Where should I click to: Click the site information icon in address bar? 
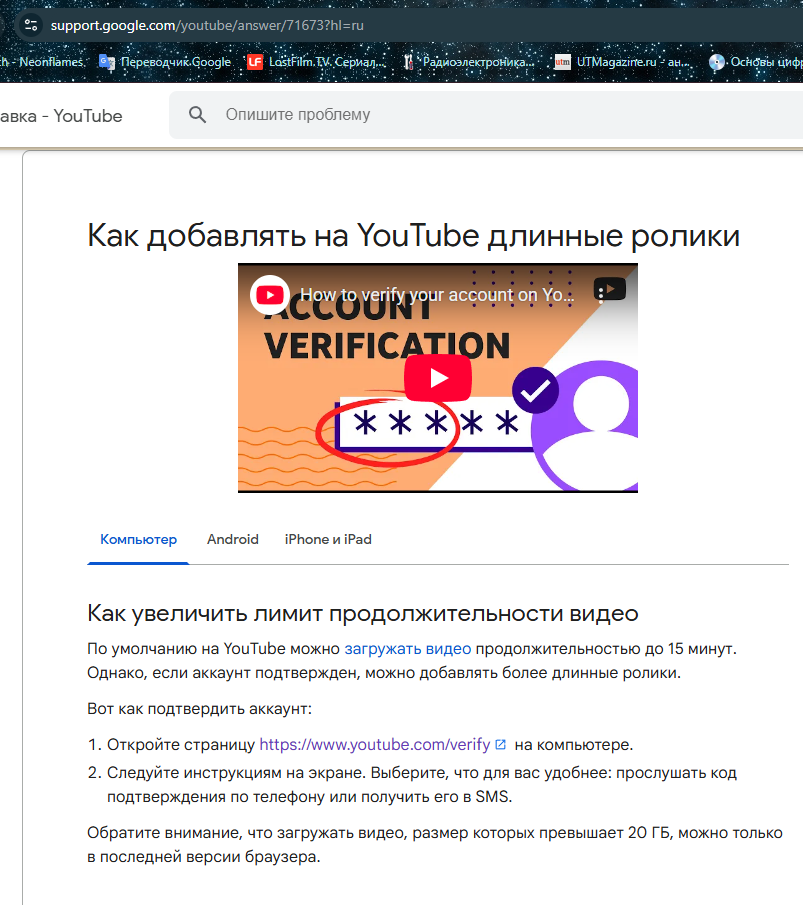(31, 25)
